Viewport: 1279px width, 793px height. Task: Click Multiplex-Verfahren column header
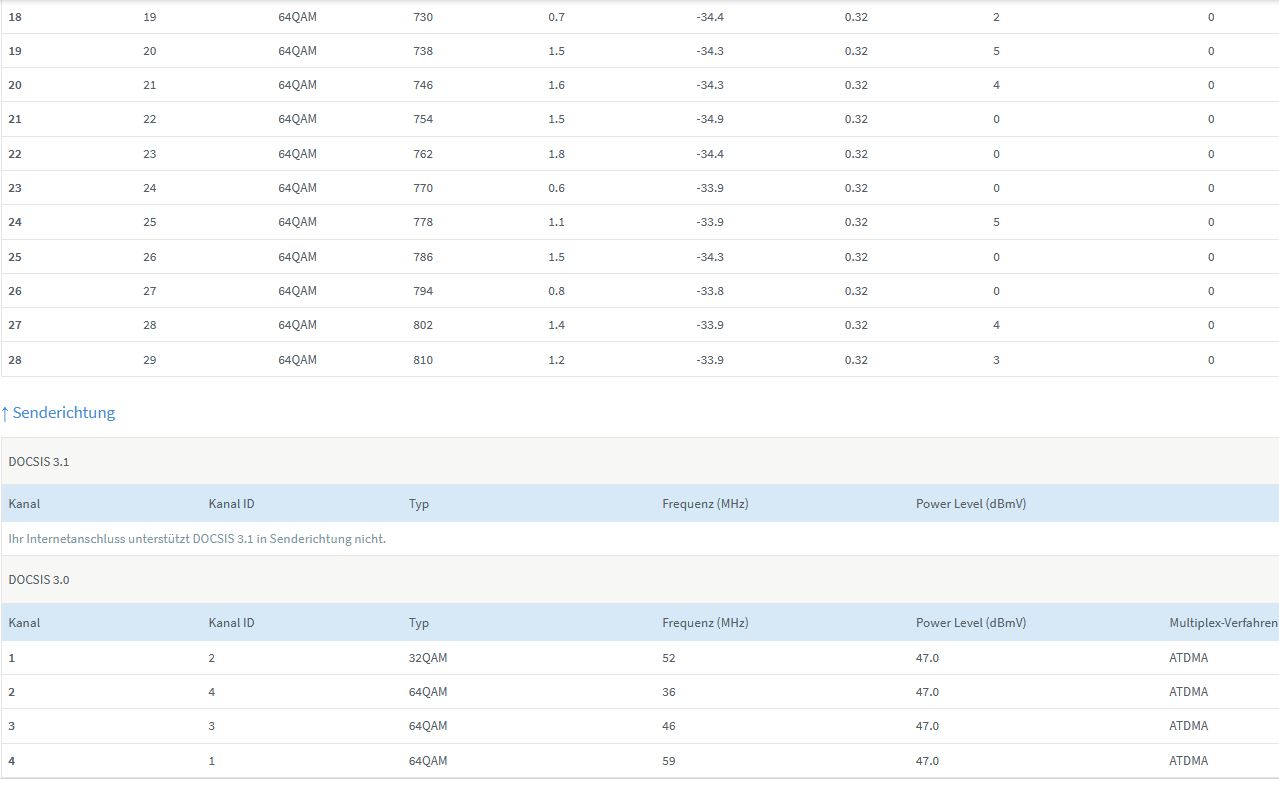click(1224, 623)
